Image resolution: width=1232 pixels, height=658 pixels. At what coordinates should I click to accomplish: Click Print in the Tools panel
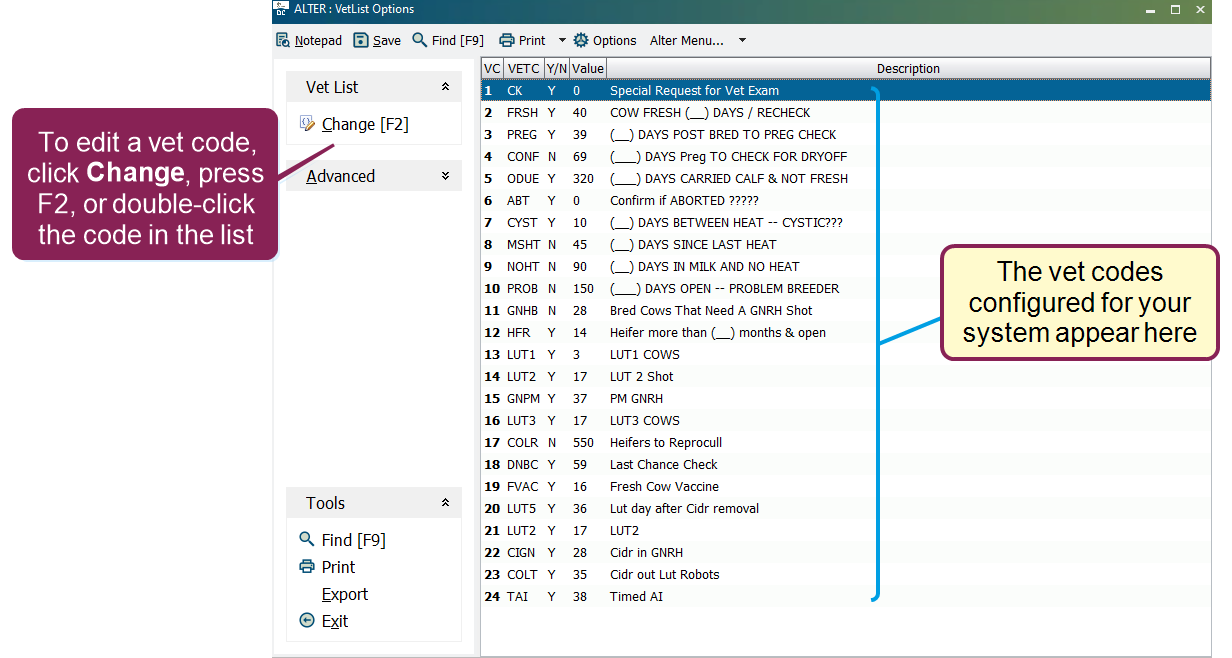click(x=328, y=567)
